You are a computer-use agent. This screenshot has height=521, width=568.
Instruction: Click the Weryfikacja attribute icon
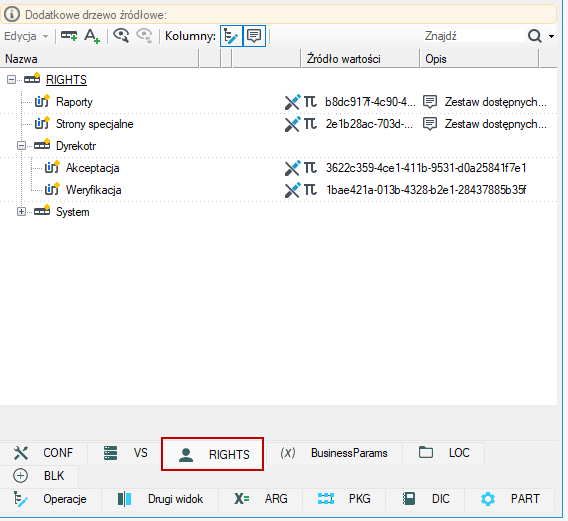[x=52, y=189]
